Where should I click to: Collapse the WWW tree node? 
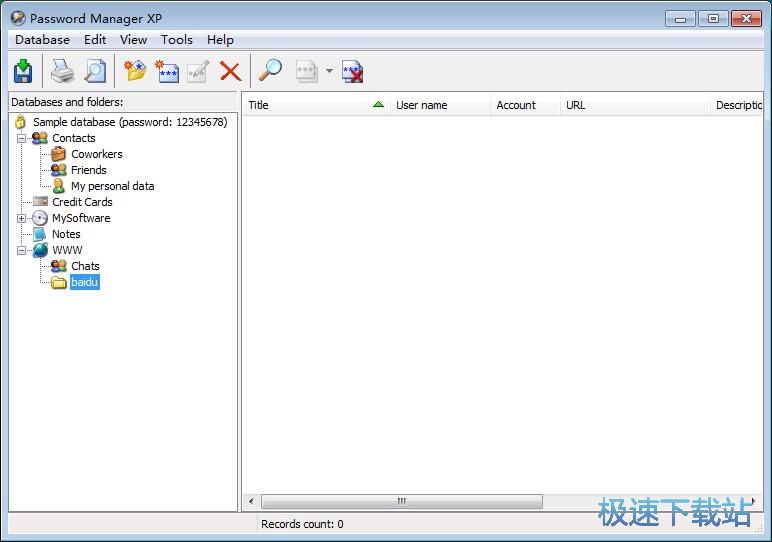click(x=21, y=250)
